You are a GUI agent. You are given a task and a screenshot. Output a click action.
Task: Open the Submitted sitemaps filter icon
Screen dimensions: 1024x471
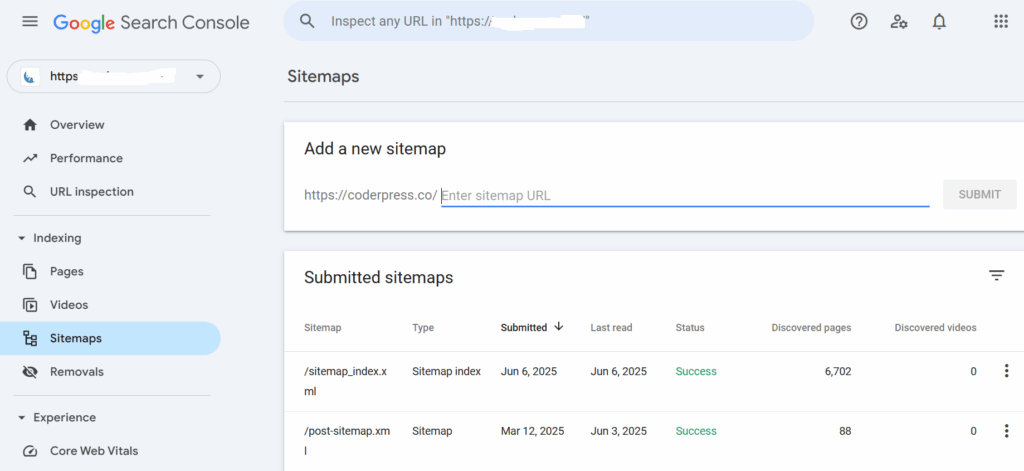(996, 276)
